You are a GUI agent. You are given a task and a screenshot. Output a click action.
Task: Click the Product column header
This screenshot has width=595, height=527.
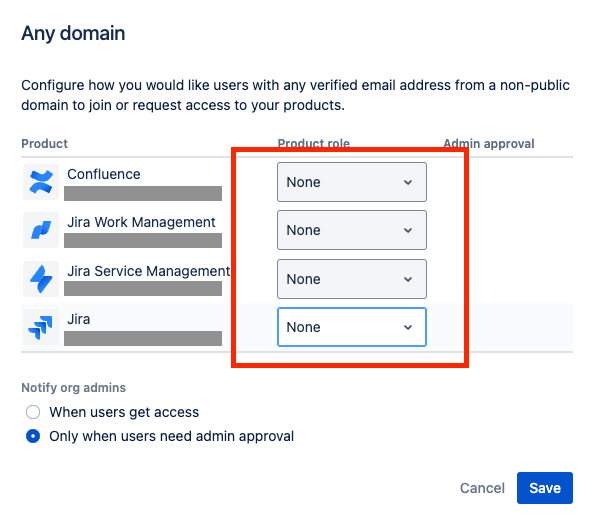44,143
